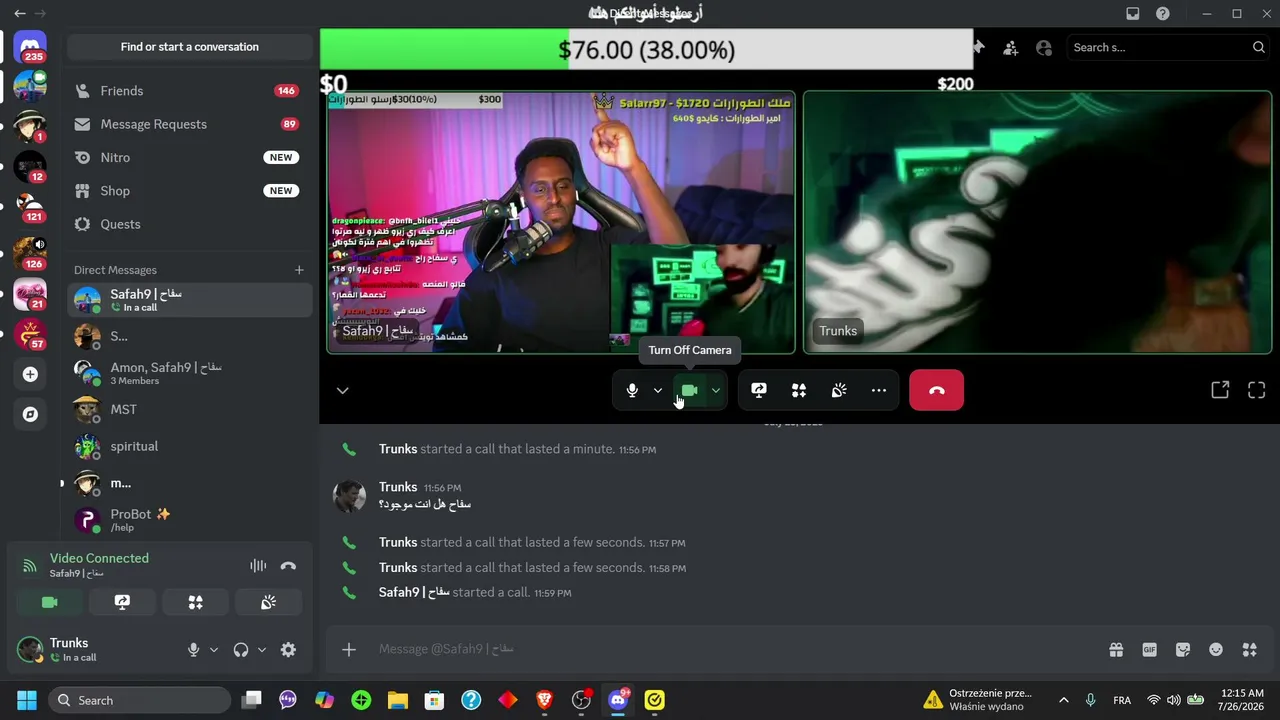Open the GIF picker
The height and width of the screenshot is (720, 1280).
coord(1150,650)
